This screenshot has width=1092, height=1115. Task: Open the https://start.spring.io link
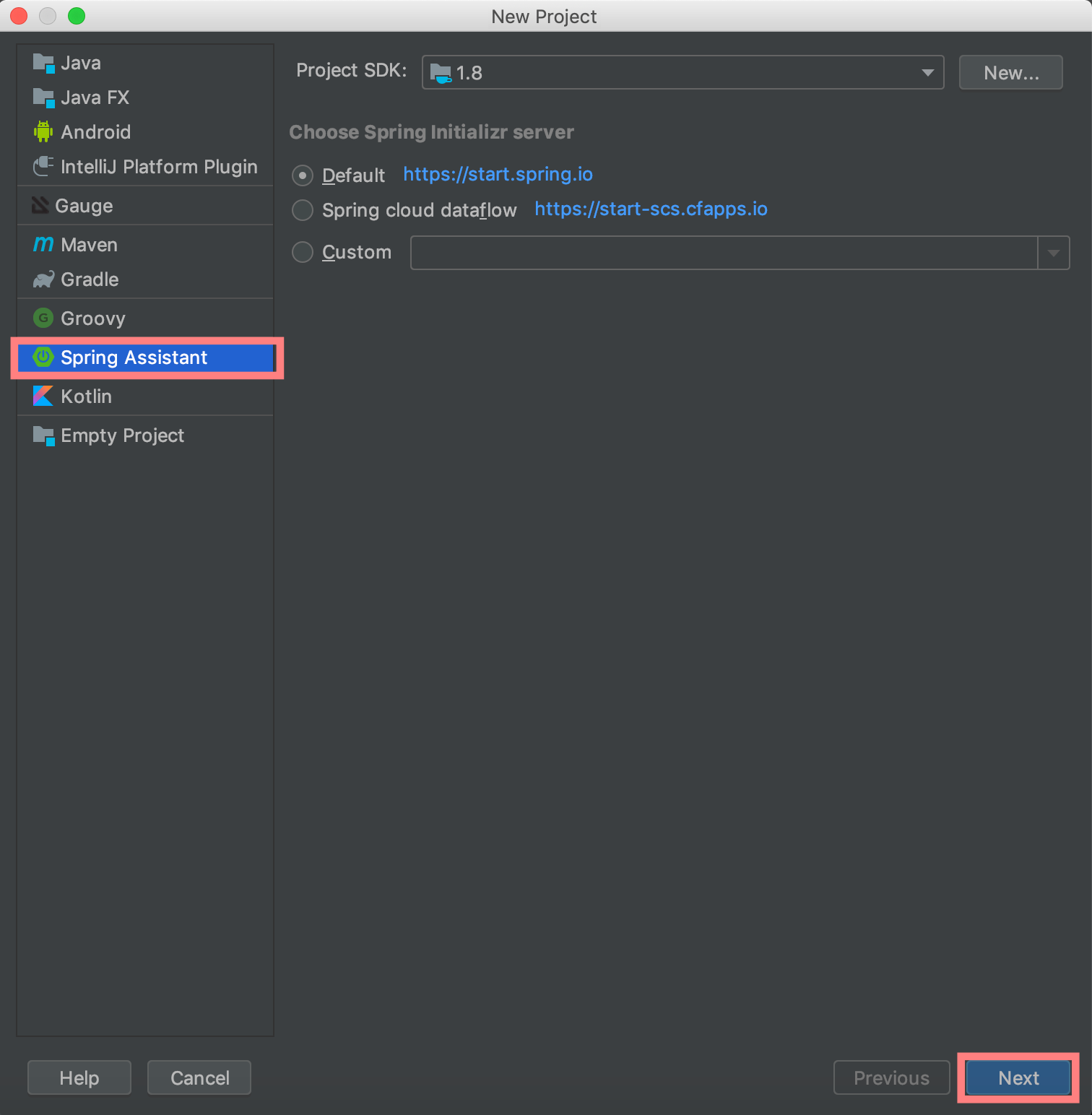pos(498,174)
